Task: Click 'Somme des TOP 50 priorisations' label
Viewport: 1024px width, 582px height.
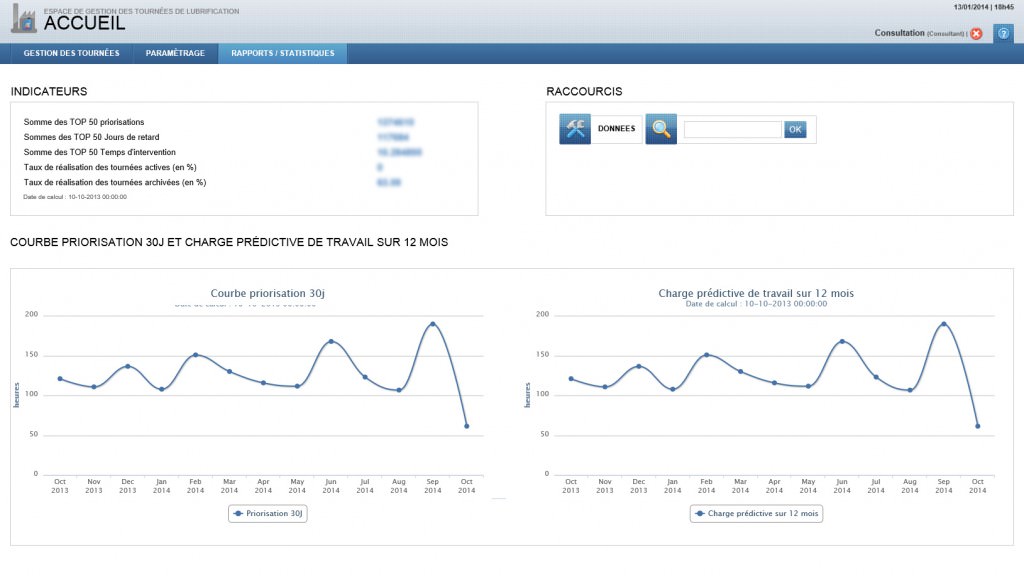Action: pyautogui.click(x=84, y=122)
